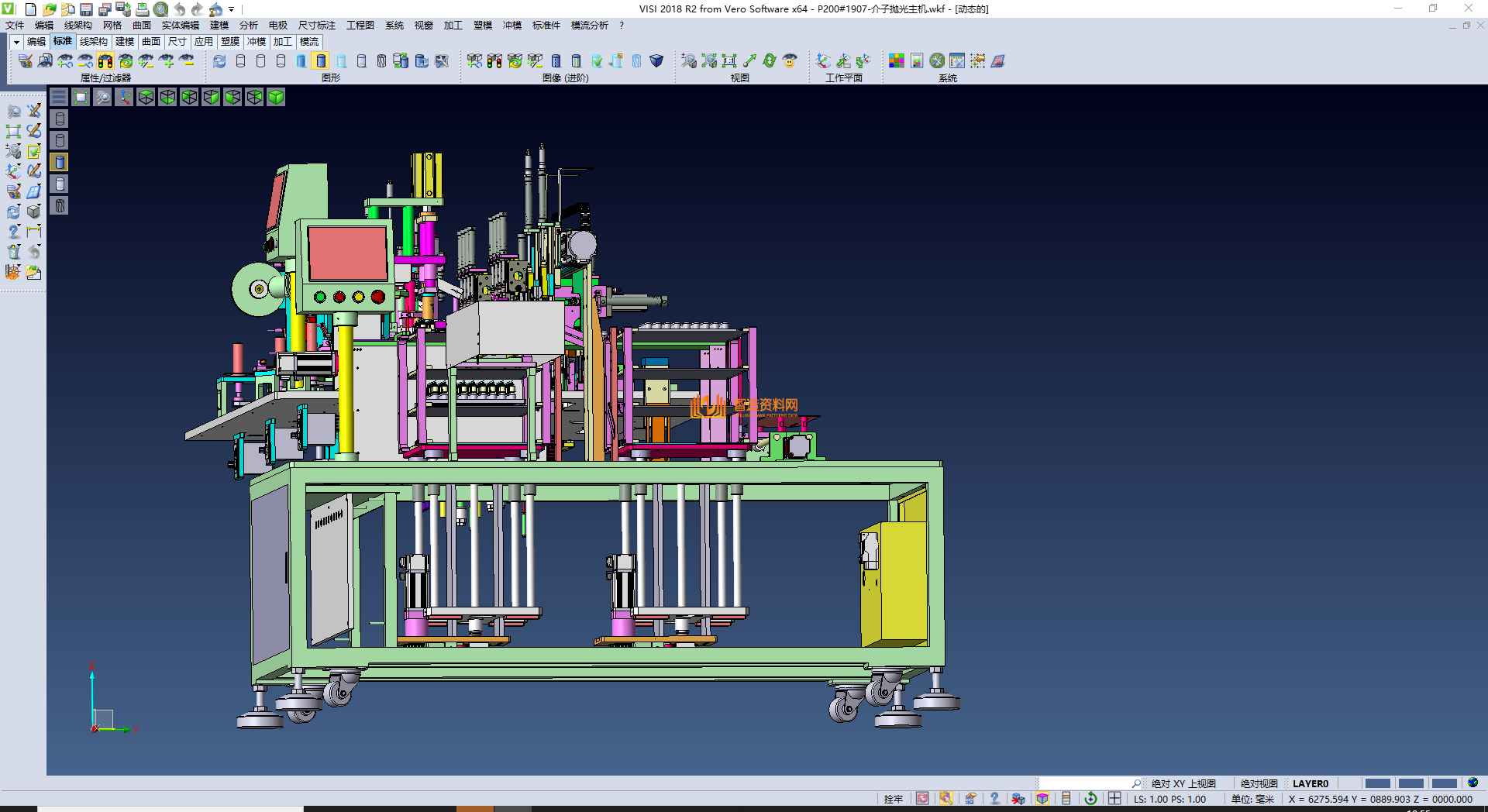Screen dimensions: 1488x812
Task: Click the print icon in quick toolbar
Action: 143,9
